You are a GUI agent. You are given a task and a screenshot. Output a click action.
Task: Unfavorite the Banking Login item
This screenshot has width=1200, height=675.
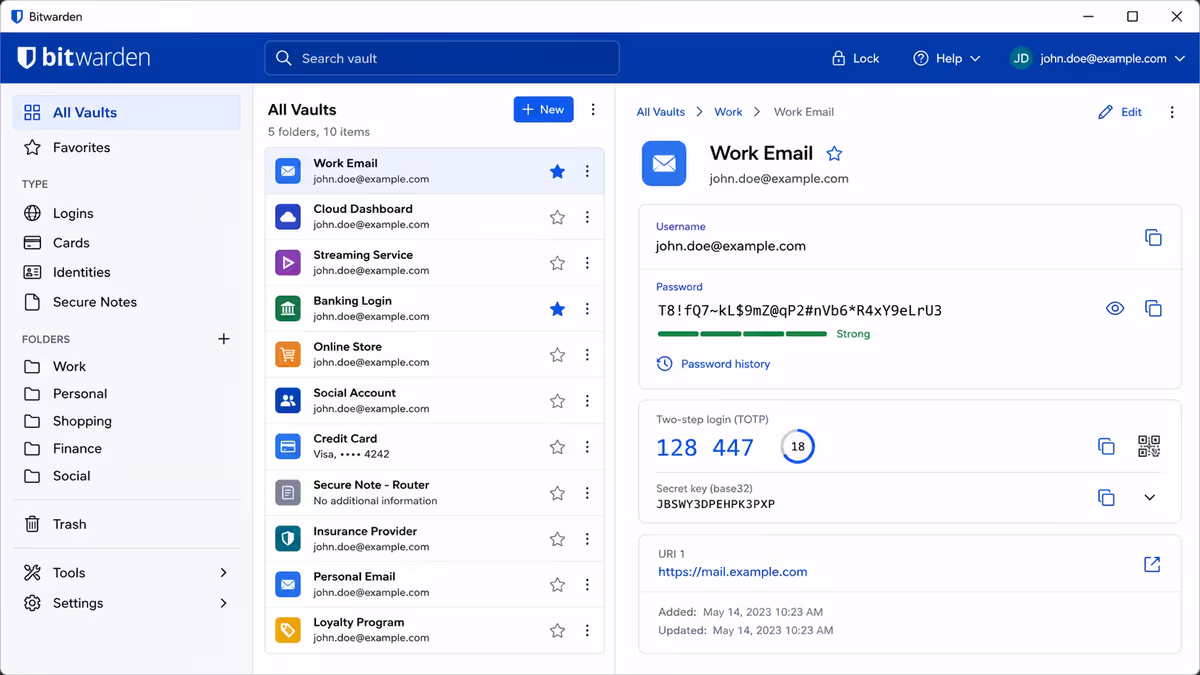pyautogui.click(x=558, y=309)
